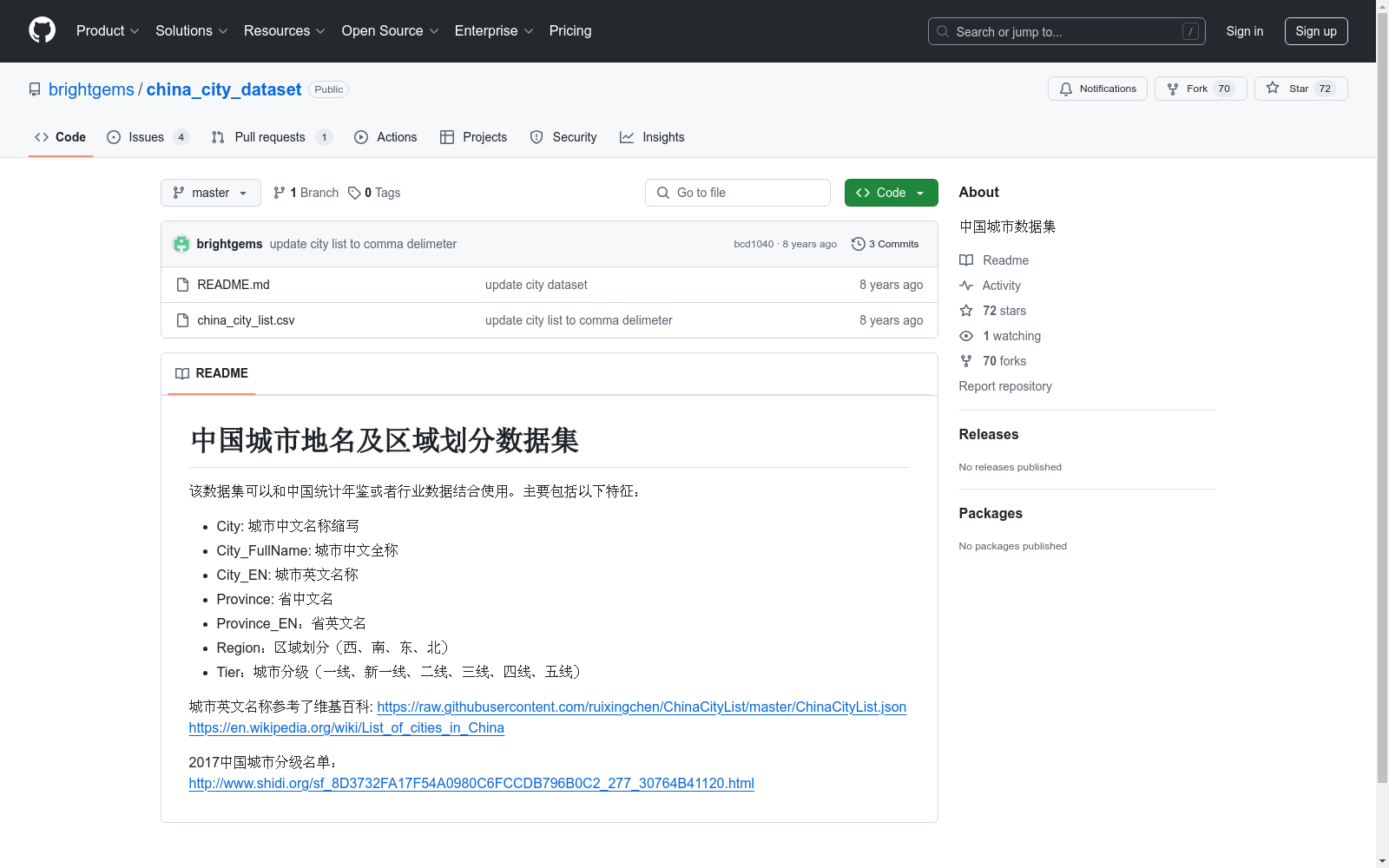Click the search magnifier icon in header
Image resolution: width=1389 pixels, height=868 pixels.
pyautogui.click(x=943, y=31)
